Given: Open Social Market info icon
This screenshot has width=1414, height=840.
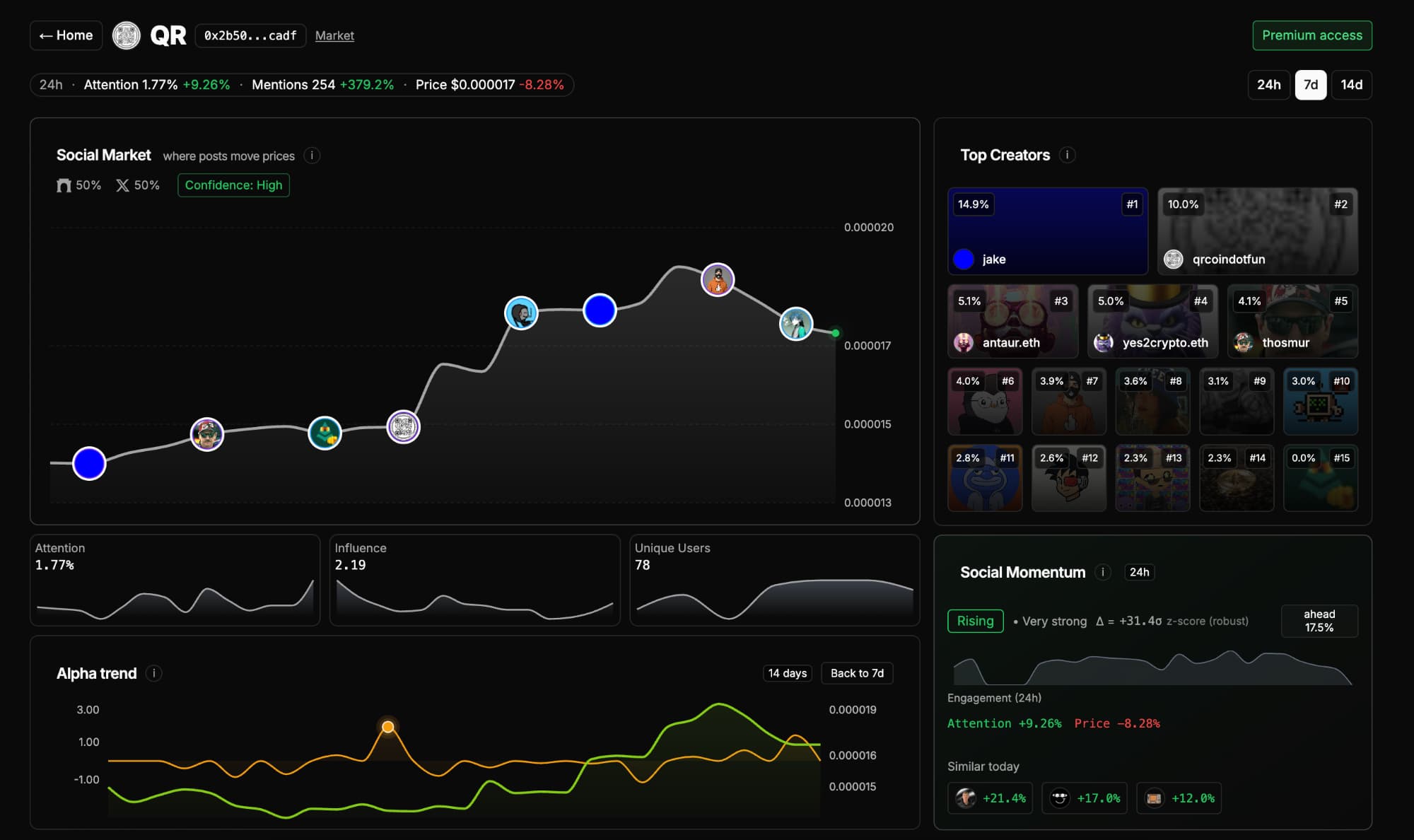Looking at the screenshot, I should point(312,156).
